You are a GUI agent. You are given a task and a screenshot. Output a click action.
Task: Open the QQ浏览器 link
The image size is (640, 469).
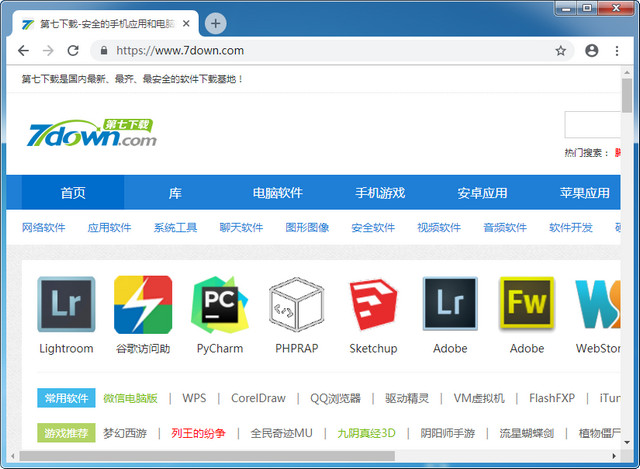coord(336,398)
